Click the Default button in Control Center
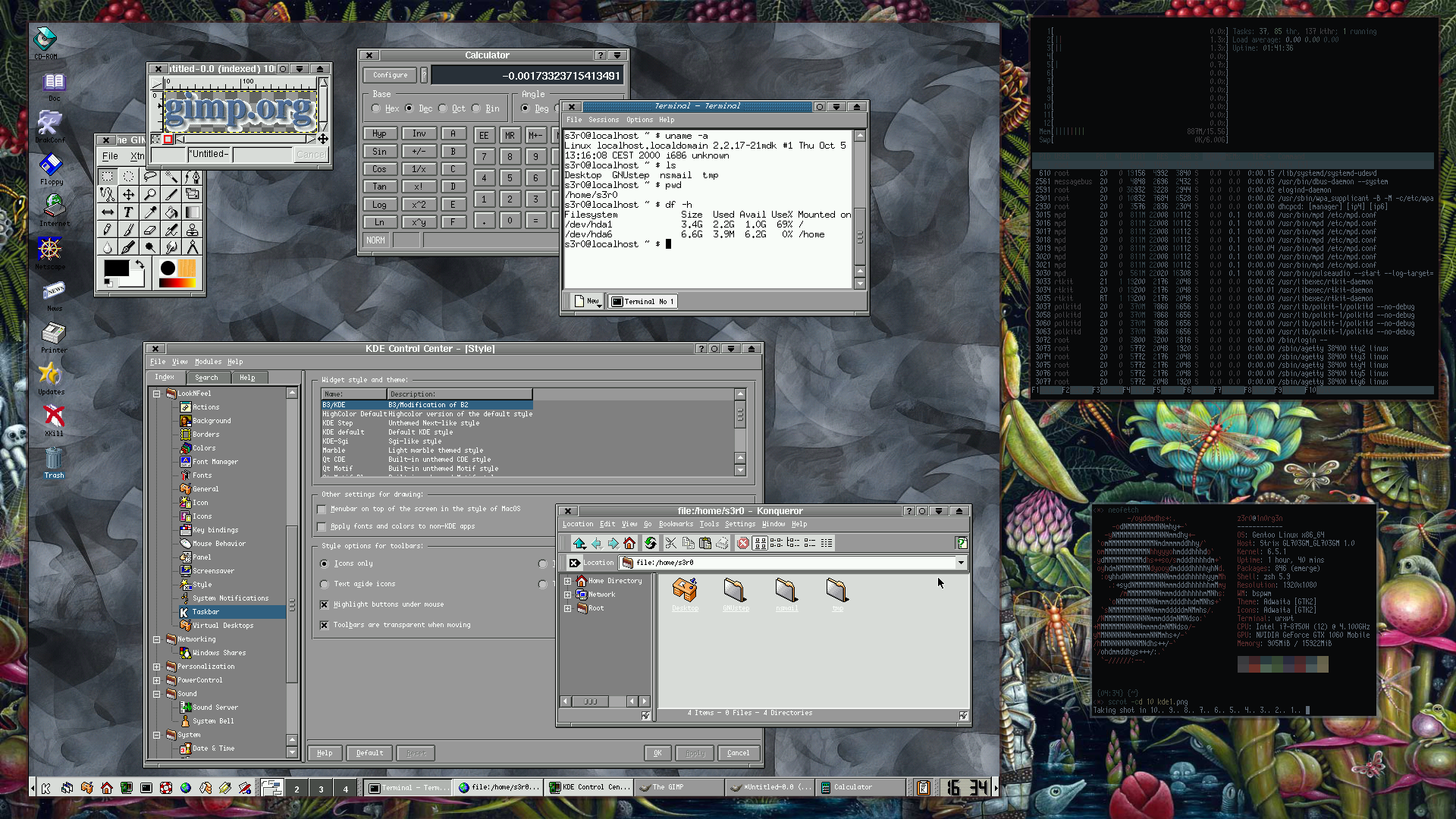 tap(369, 753)
